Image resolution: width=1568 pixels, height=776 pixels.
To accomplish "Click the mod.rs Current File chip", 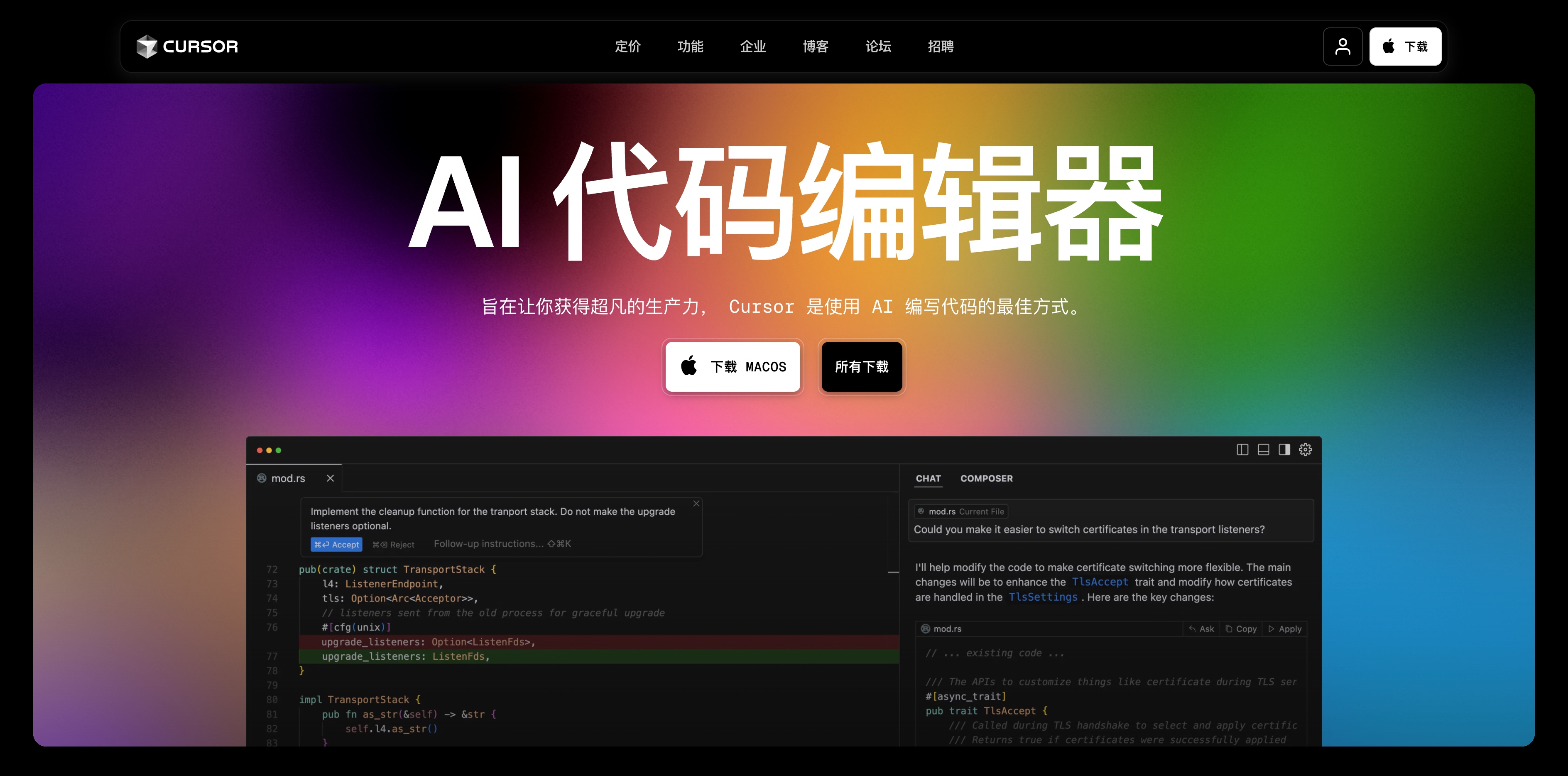I will 960,512.
